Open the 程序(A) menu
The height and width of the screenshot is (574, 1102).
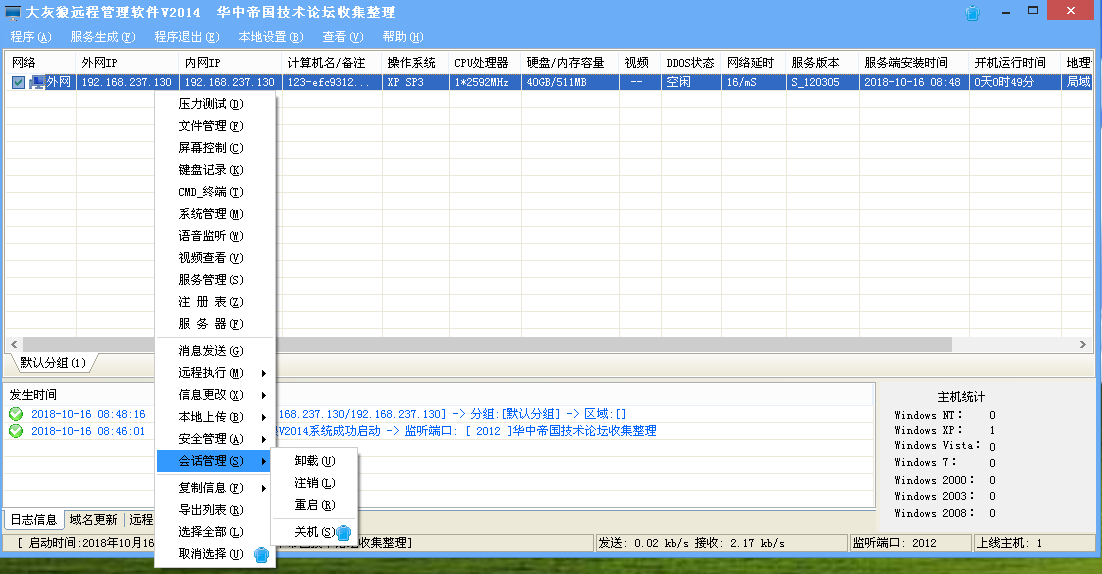(31, 37)
